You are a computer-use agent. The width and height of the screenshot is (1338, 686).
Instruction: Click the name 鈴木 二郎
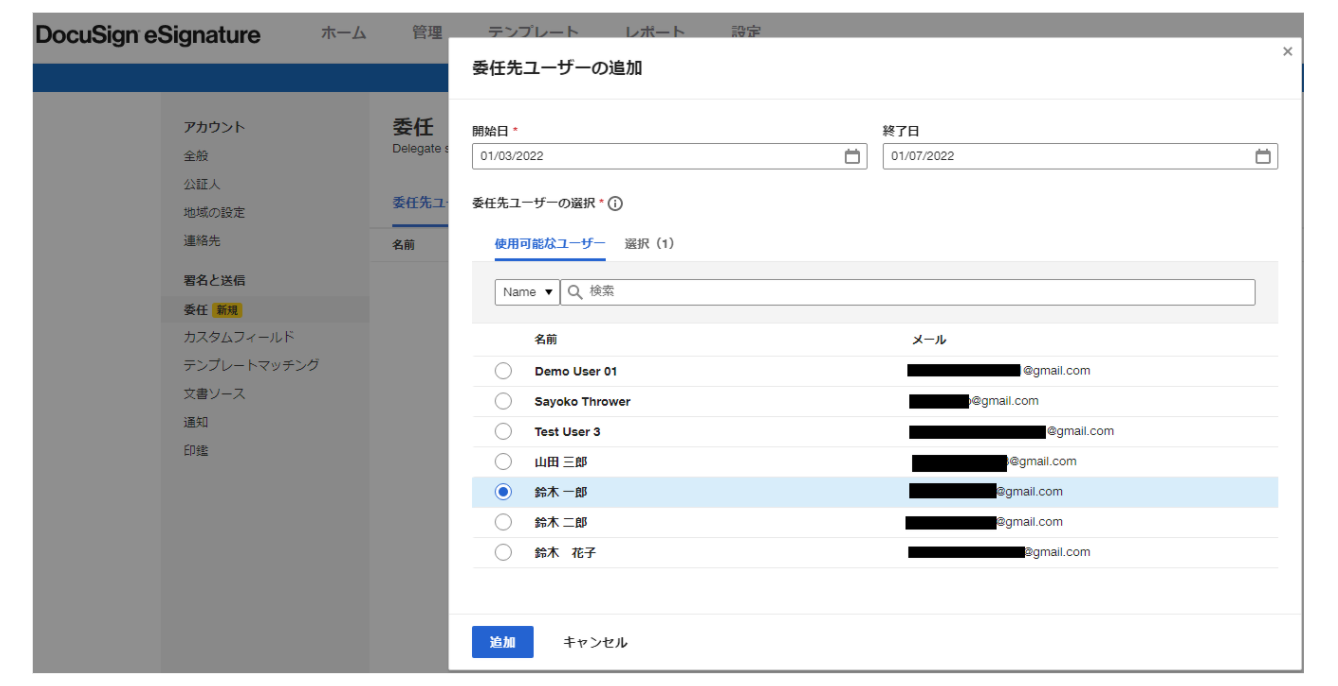tap(561, 522)
